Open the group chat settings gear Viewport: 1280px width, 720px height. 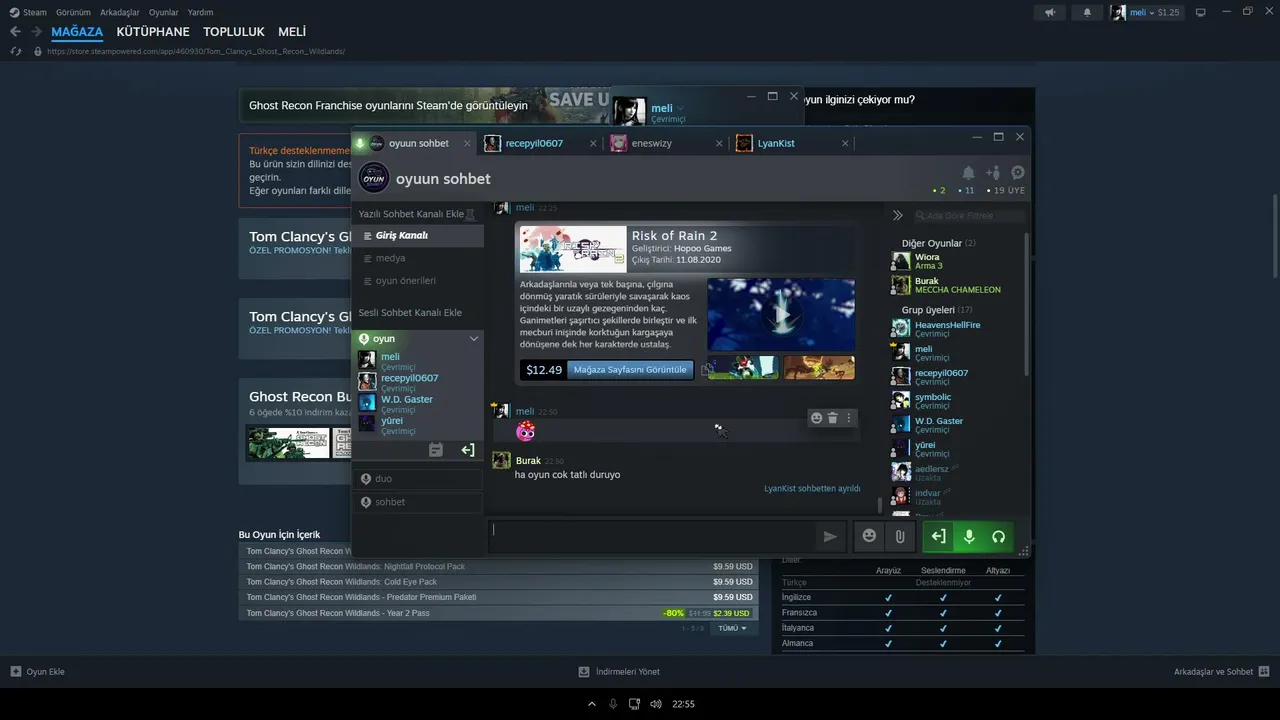click(x=1018, y=173)
